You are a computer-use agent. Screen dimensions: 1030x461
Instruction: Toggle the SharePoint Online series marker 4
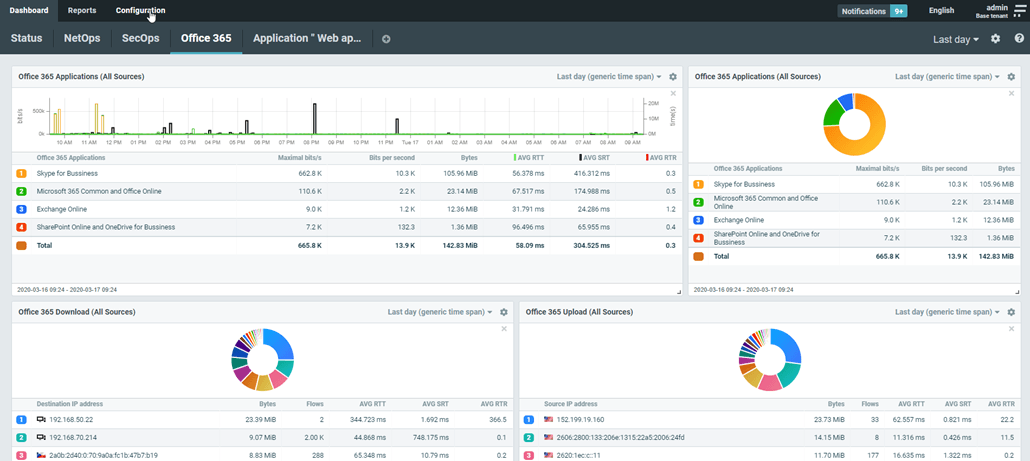(22, 227)
